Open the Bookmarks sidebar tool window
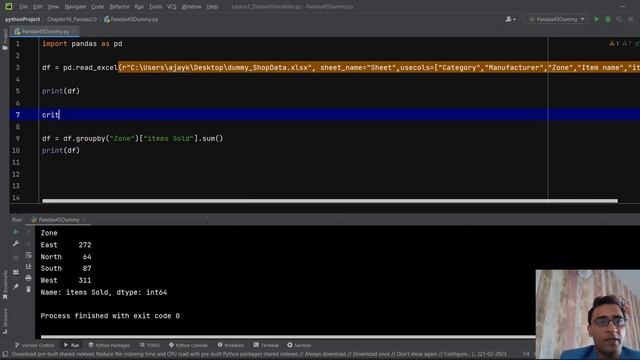Screen dimensions: 640x360 [5, 286]
